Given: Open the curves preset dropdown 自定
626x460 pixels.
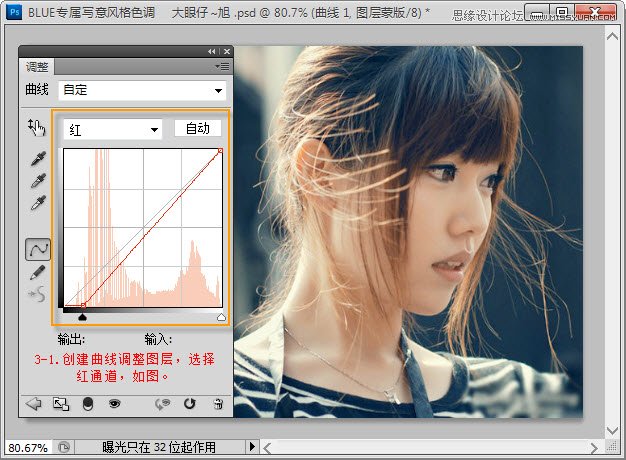Looking at the screenshot, I should click(x=141, y=90).
